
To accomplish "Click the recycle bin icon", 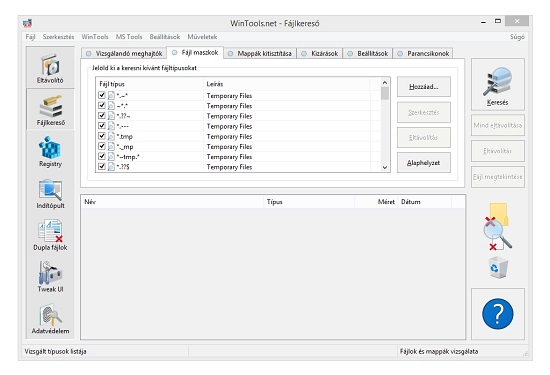I will pos(498,268).
